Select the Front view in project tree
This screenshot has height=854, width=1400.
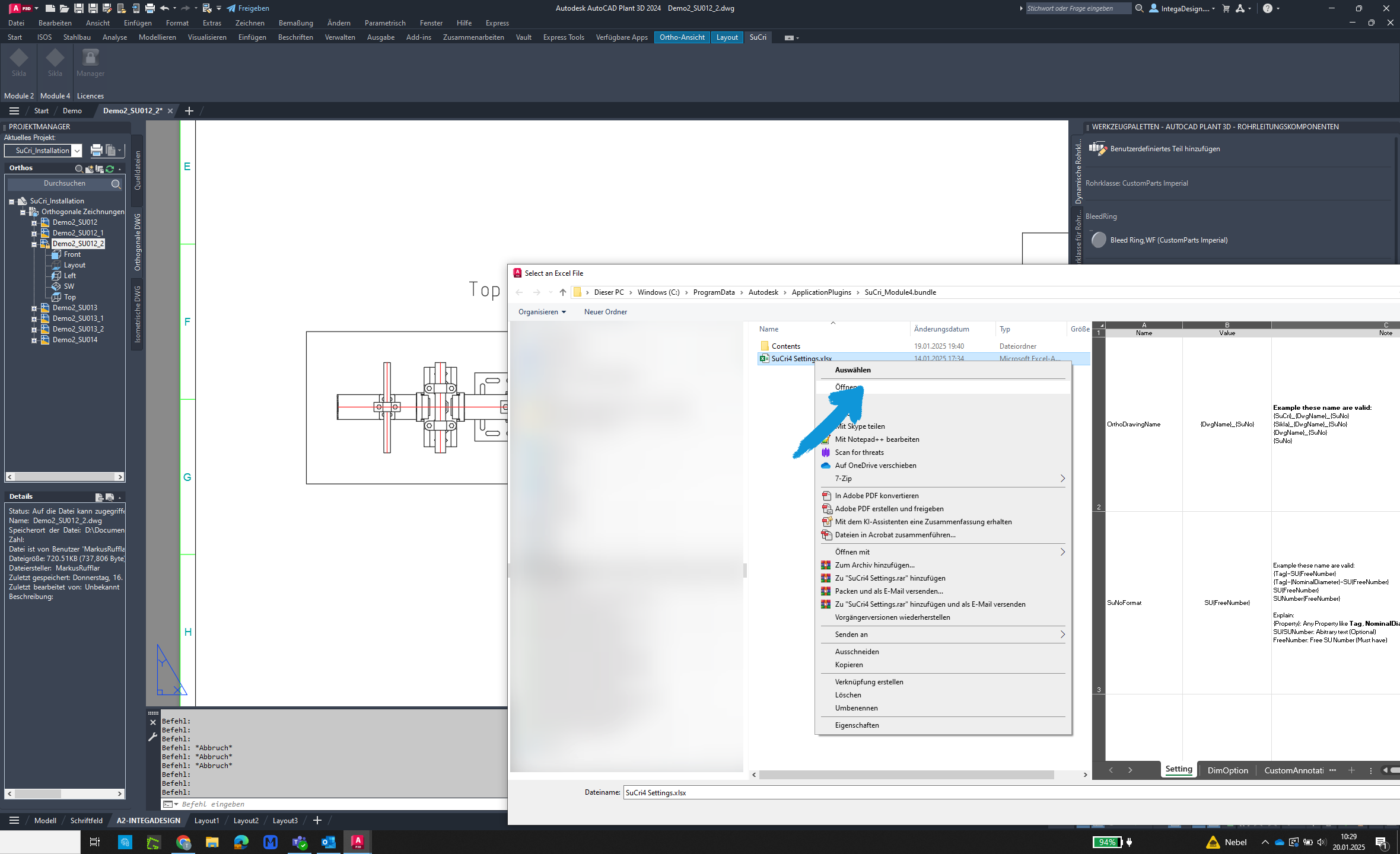(x=72, y=254)
